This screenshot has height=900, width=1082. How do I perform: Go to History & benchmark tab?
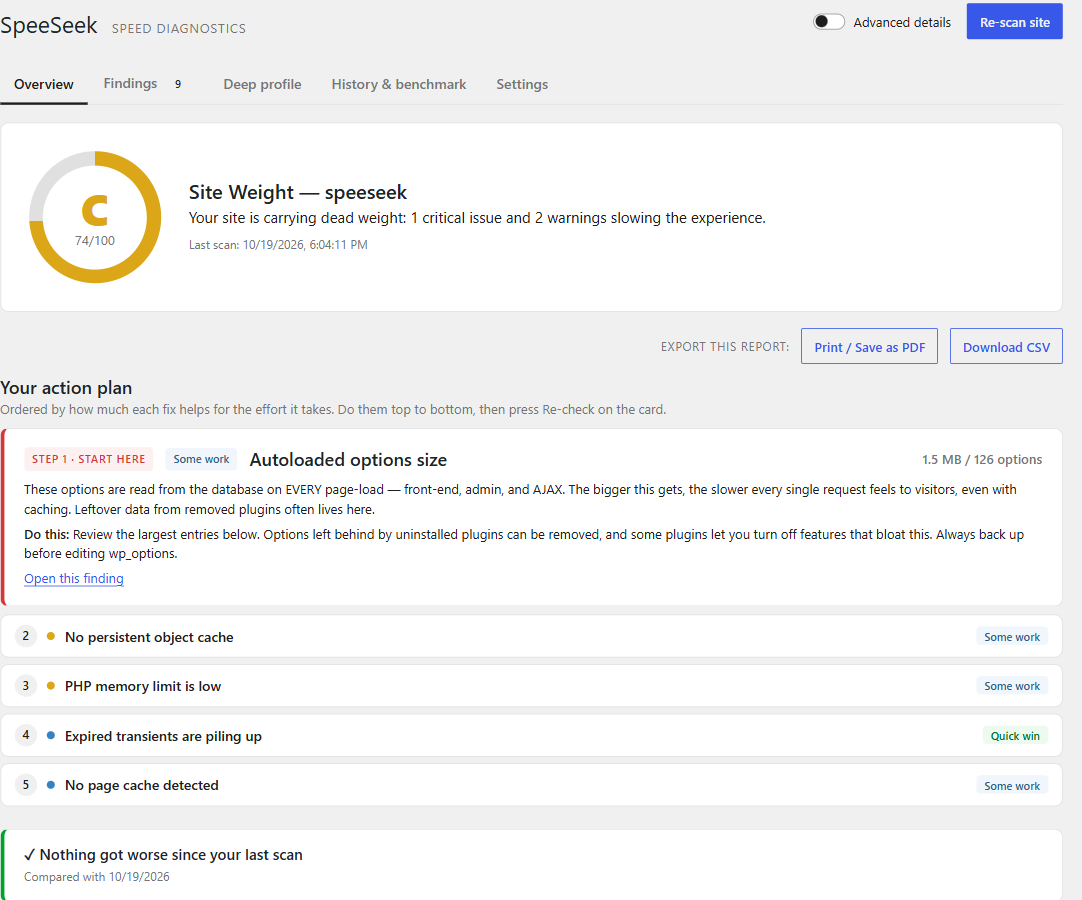pos(399,84)
